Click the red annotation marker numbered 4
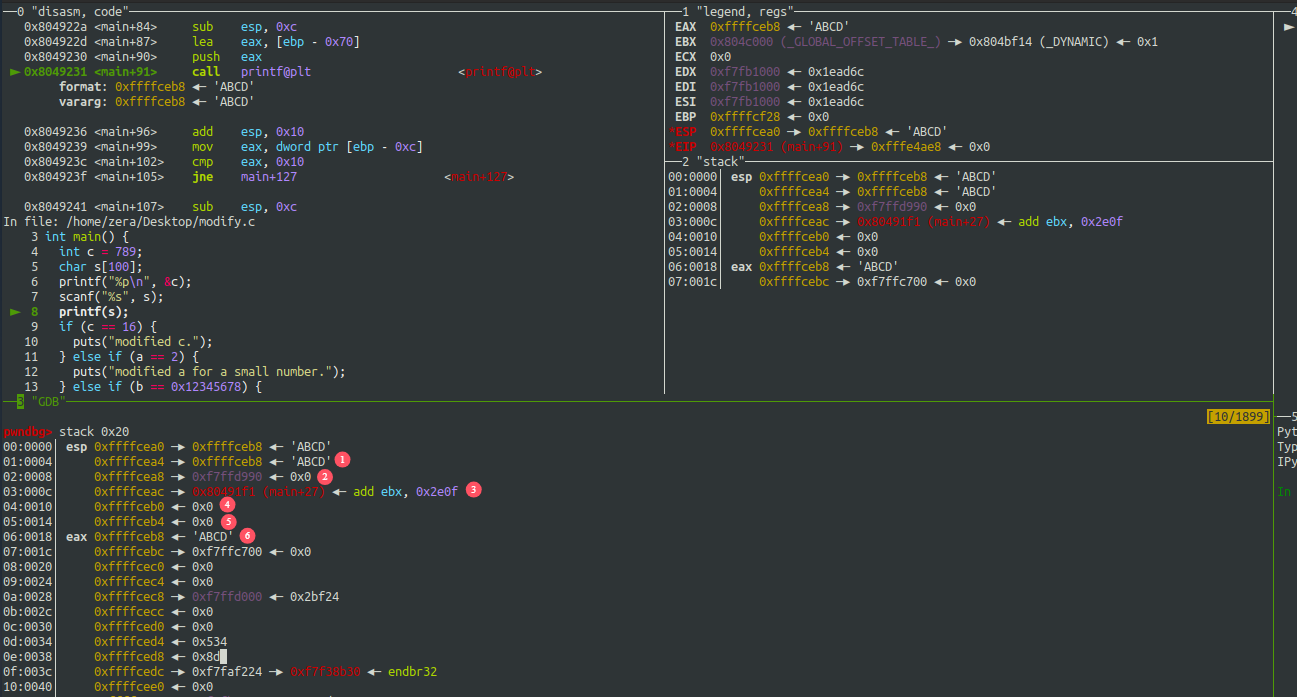Screen dimensions: 1297x697 coord(228,506)
